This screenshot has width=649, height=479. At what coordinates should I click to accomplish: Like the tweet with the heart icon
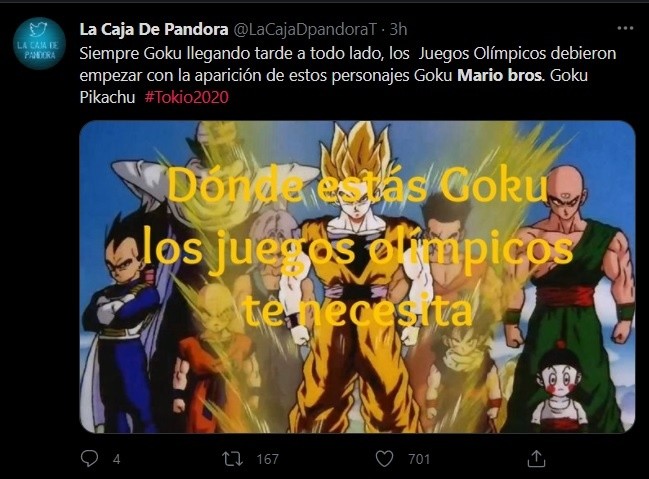tap(384, 459)
